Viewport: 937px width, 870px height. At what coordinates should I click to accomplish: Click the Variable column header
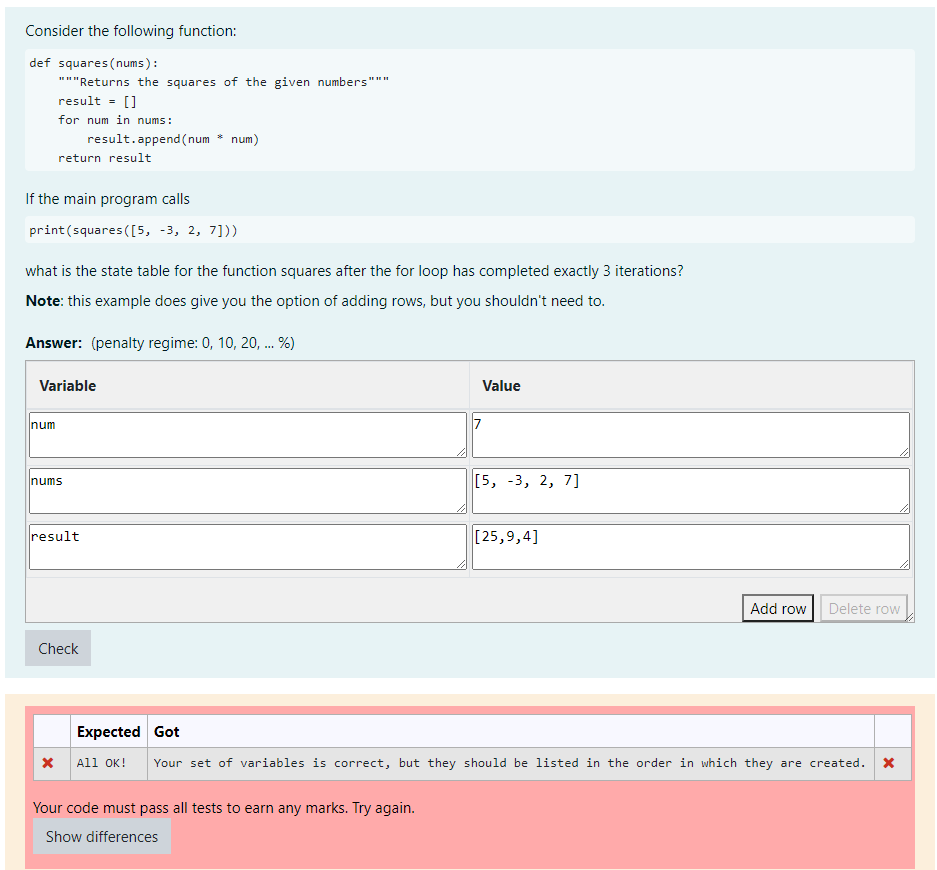(68, 386)
